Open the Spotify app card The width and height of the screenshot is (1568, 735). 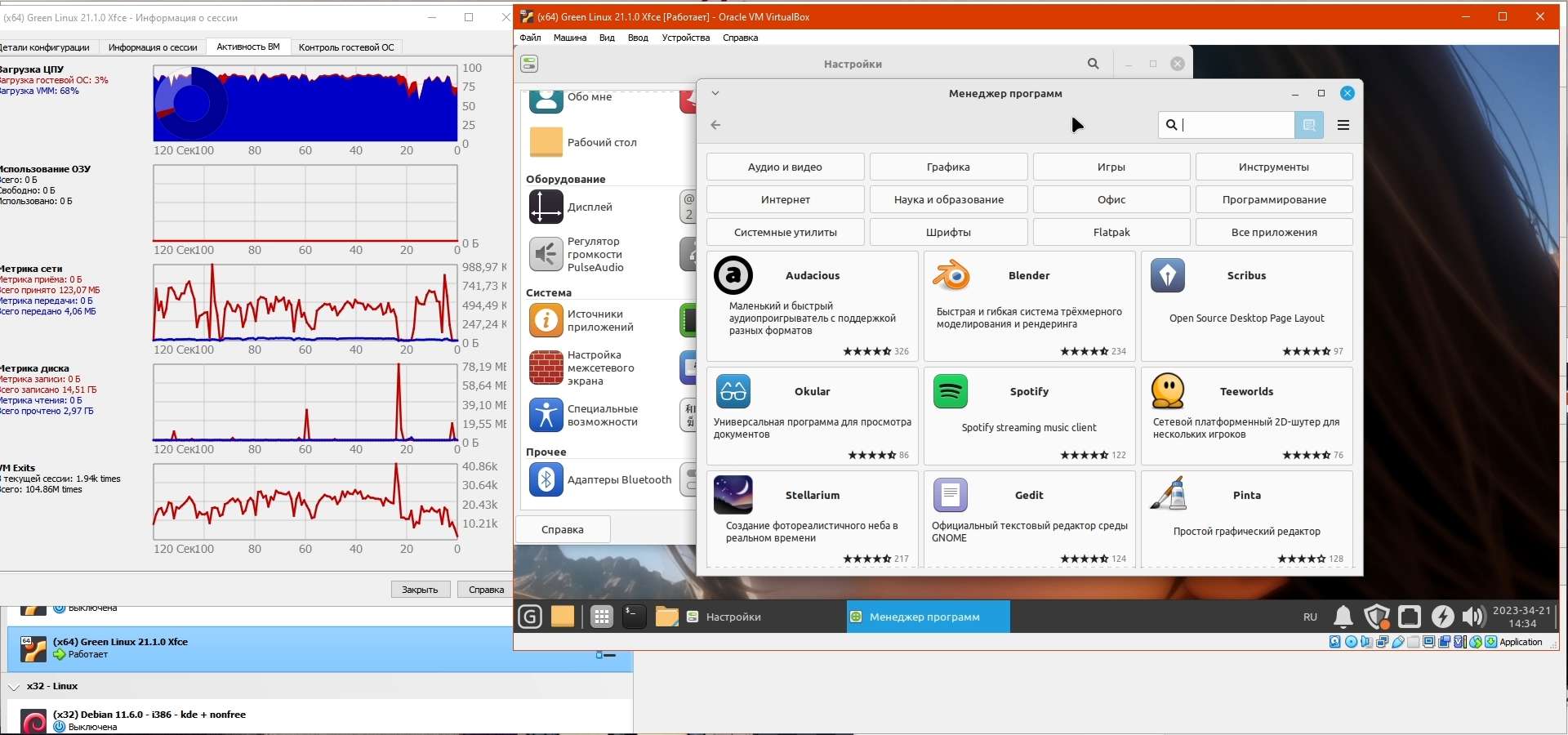1029,416
